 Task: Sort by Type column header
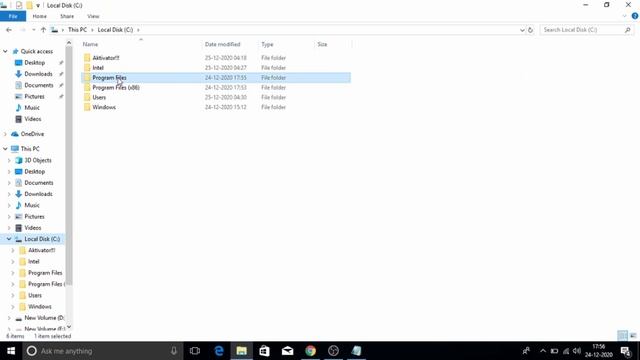(267, 44)
